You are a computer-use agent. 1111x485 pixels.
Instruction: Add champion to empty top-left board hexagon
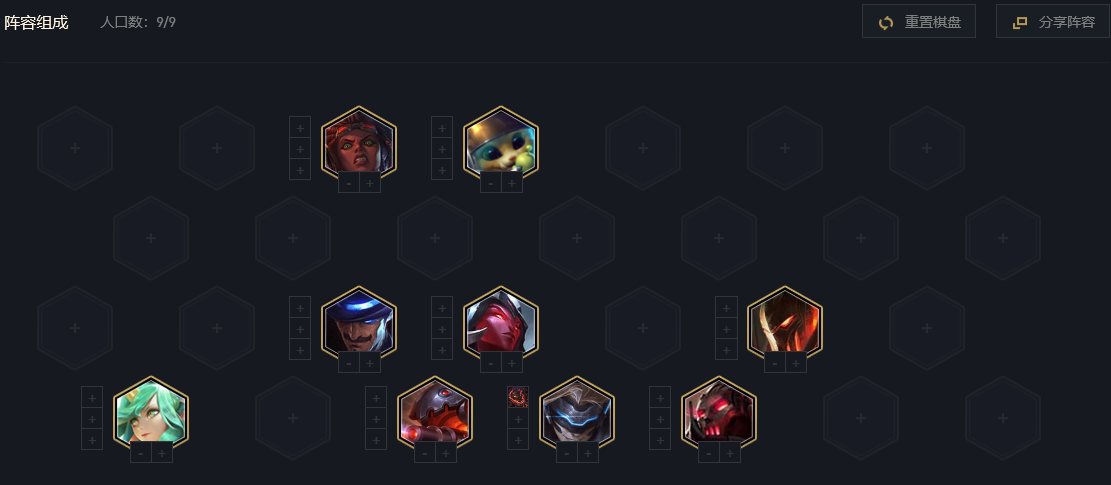(x=75, y=148)
